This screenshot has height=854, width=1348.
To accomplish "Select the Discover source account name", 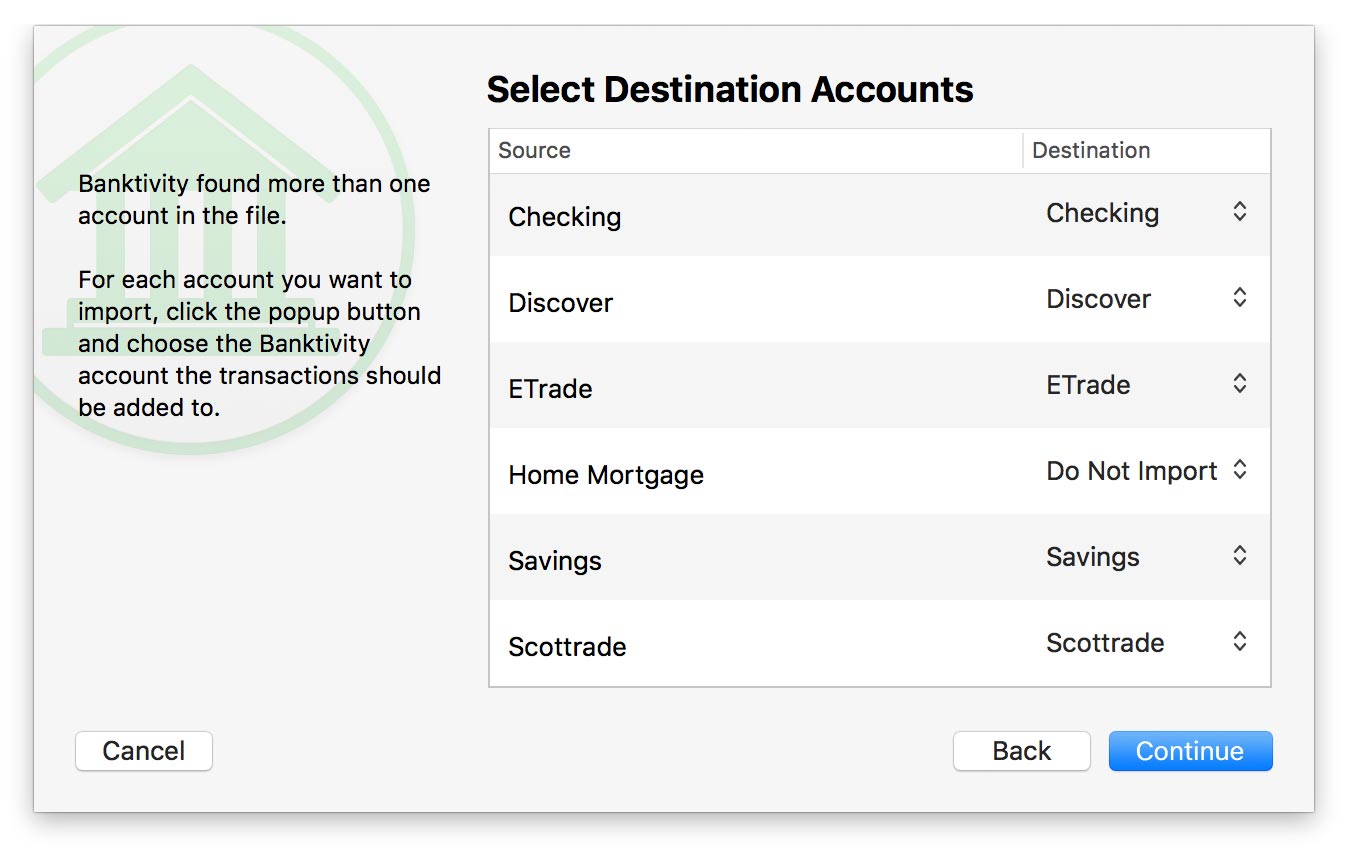I will (560, 303).
